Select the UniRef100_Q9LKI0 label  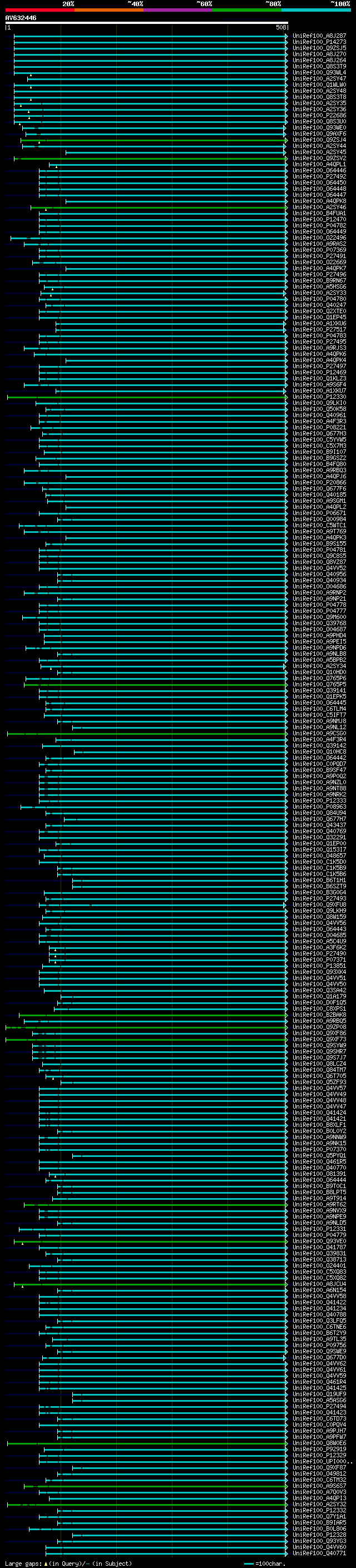(319, 403)
